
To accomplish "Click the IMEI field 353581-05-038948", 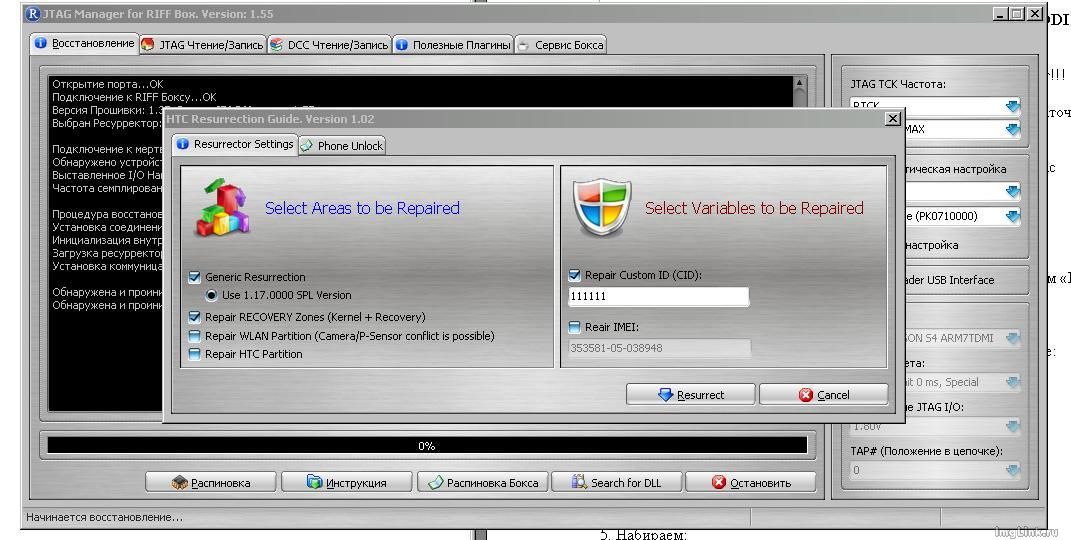I will (658, 348).
